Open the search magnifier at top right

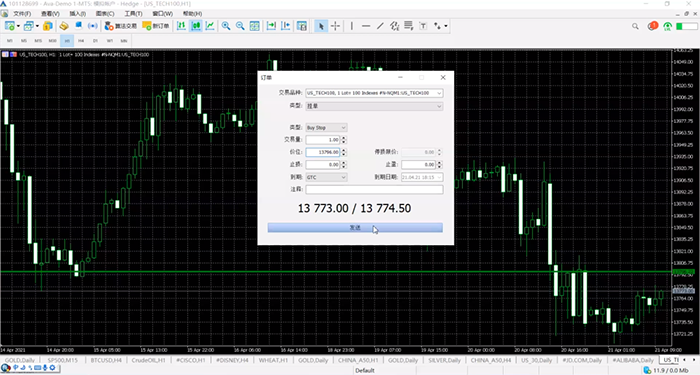click(x=635, y=26)
